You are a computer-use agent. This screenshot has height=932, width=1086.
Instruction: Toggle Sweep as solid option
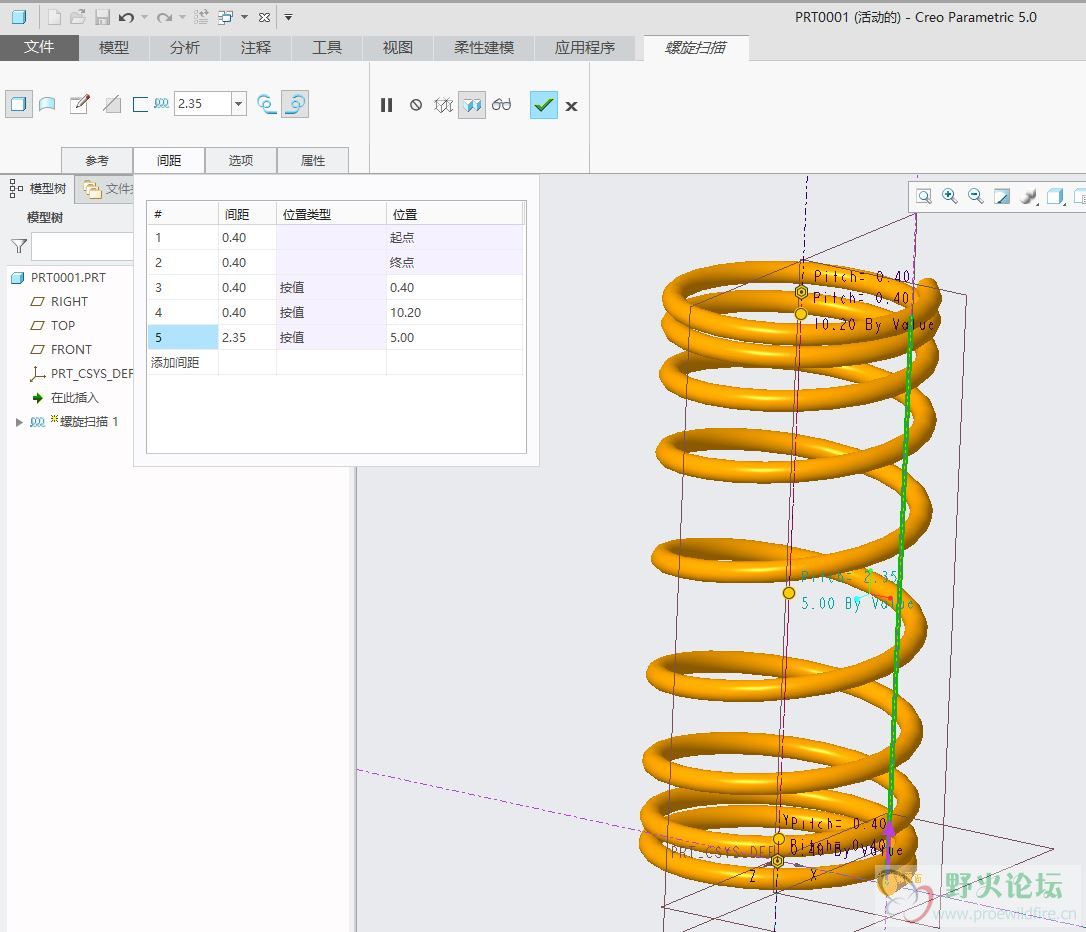pyautogui.click(x=19, y=105)
